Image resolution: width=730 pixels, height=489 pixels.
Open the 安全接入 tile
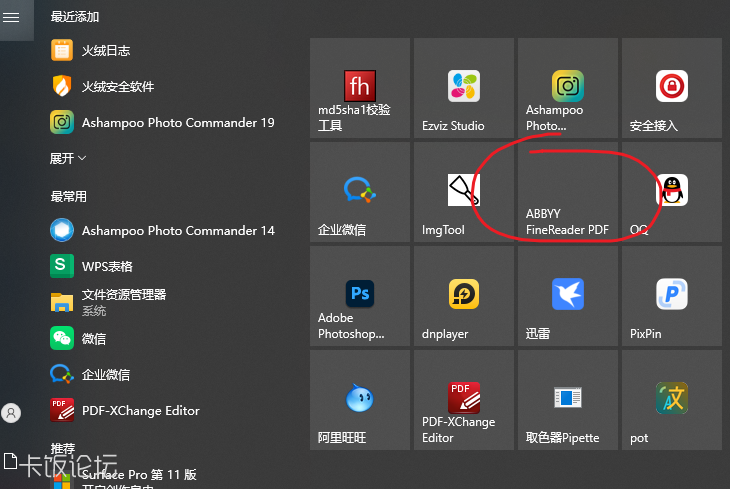click(x=672, y=88)
